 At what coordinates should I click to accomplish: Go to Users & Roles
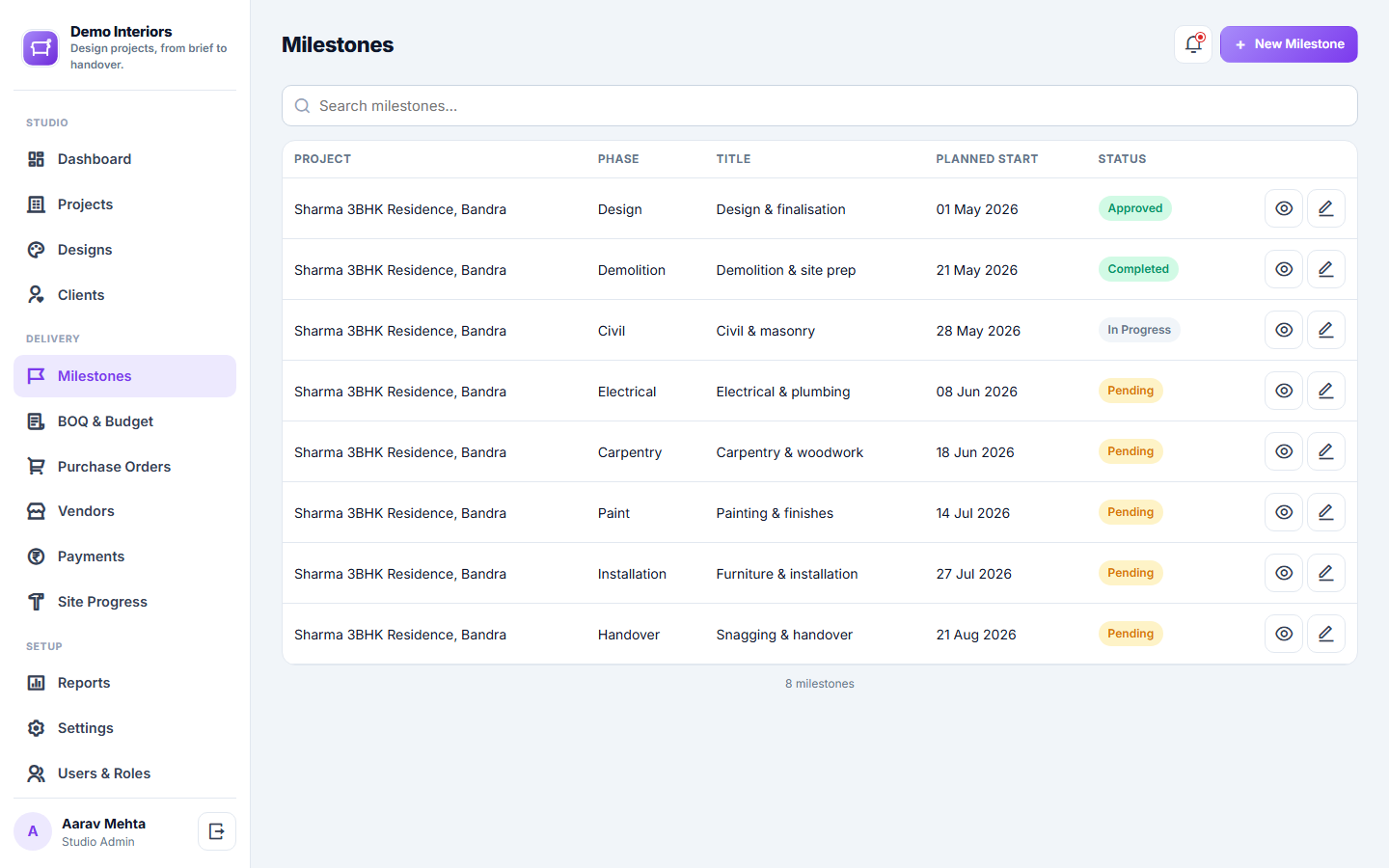[124, 773]
